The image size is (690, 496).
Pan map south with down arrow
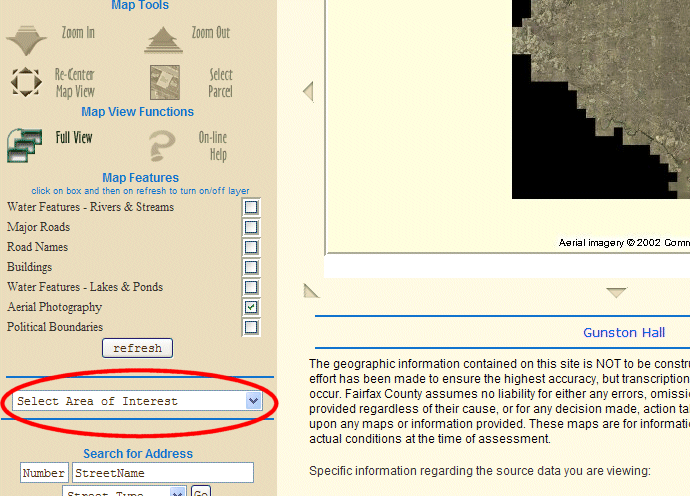coord(616,292)
